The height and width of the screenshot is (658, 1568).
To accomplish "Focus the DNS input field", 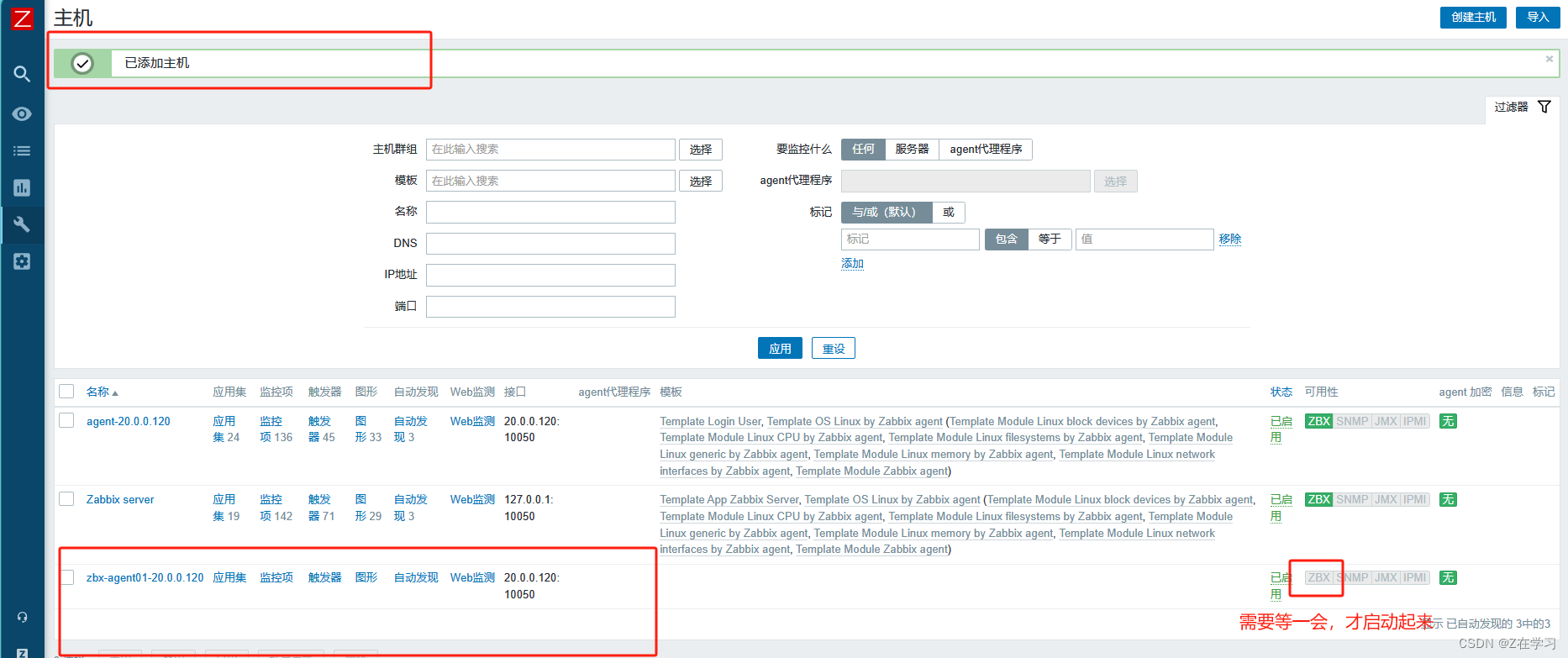I will pos(550,244).
